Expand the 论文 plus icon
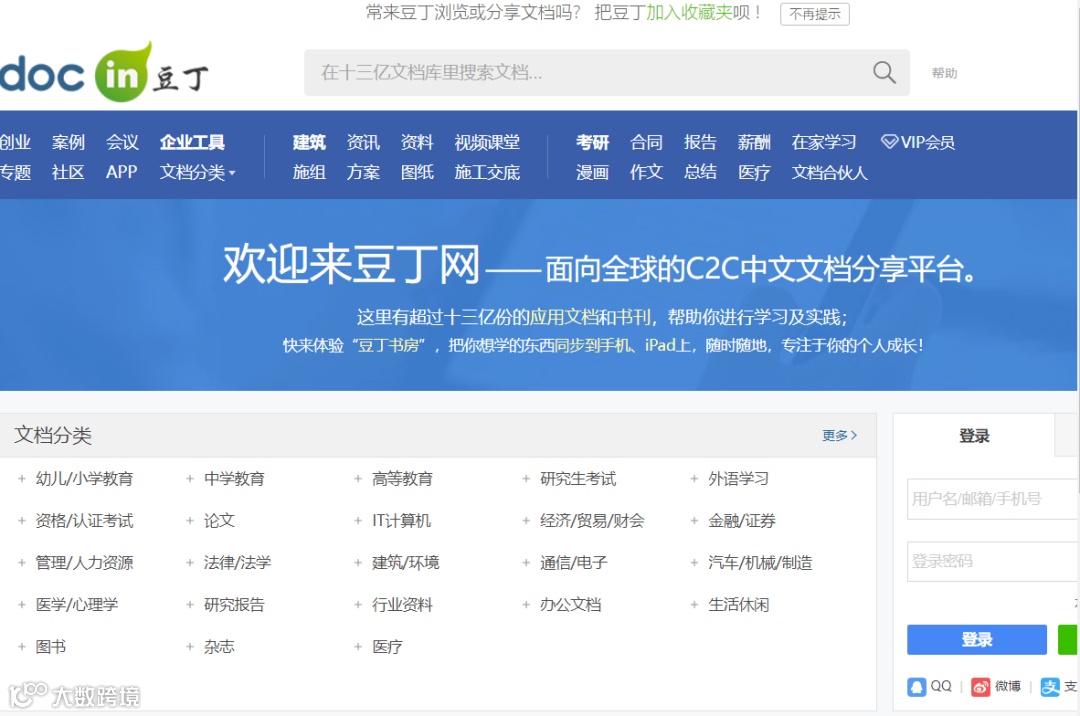The image size is (1080, 716). coord(189,520)
